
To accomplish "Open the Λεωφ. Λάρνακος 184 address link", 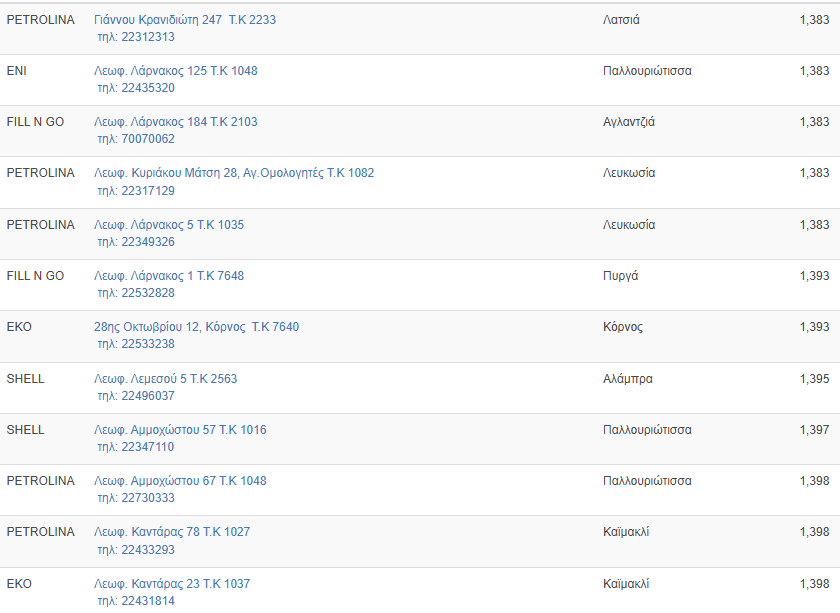I will 175,122.
